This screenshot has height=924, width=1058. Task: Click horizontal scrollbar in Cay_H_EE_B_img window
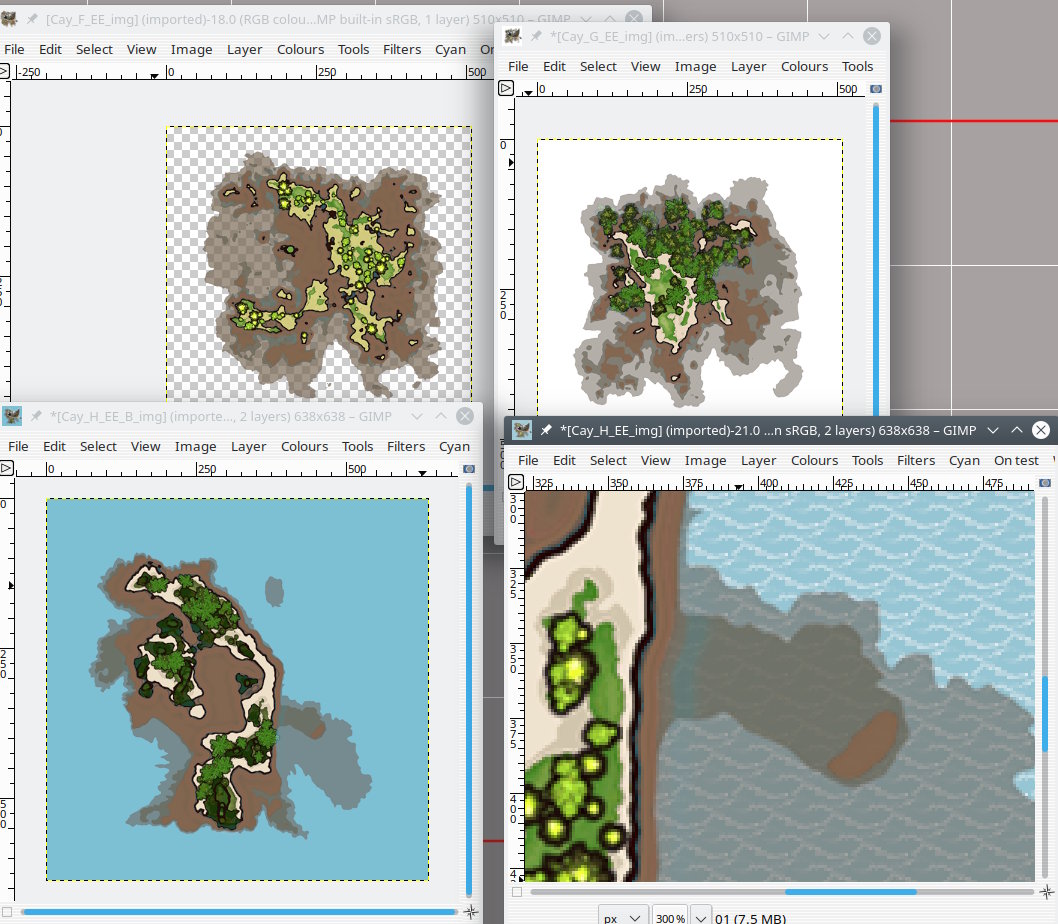tap(239, 912)
